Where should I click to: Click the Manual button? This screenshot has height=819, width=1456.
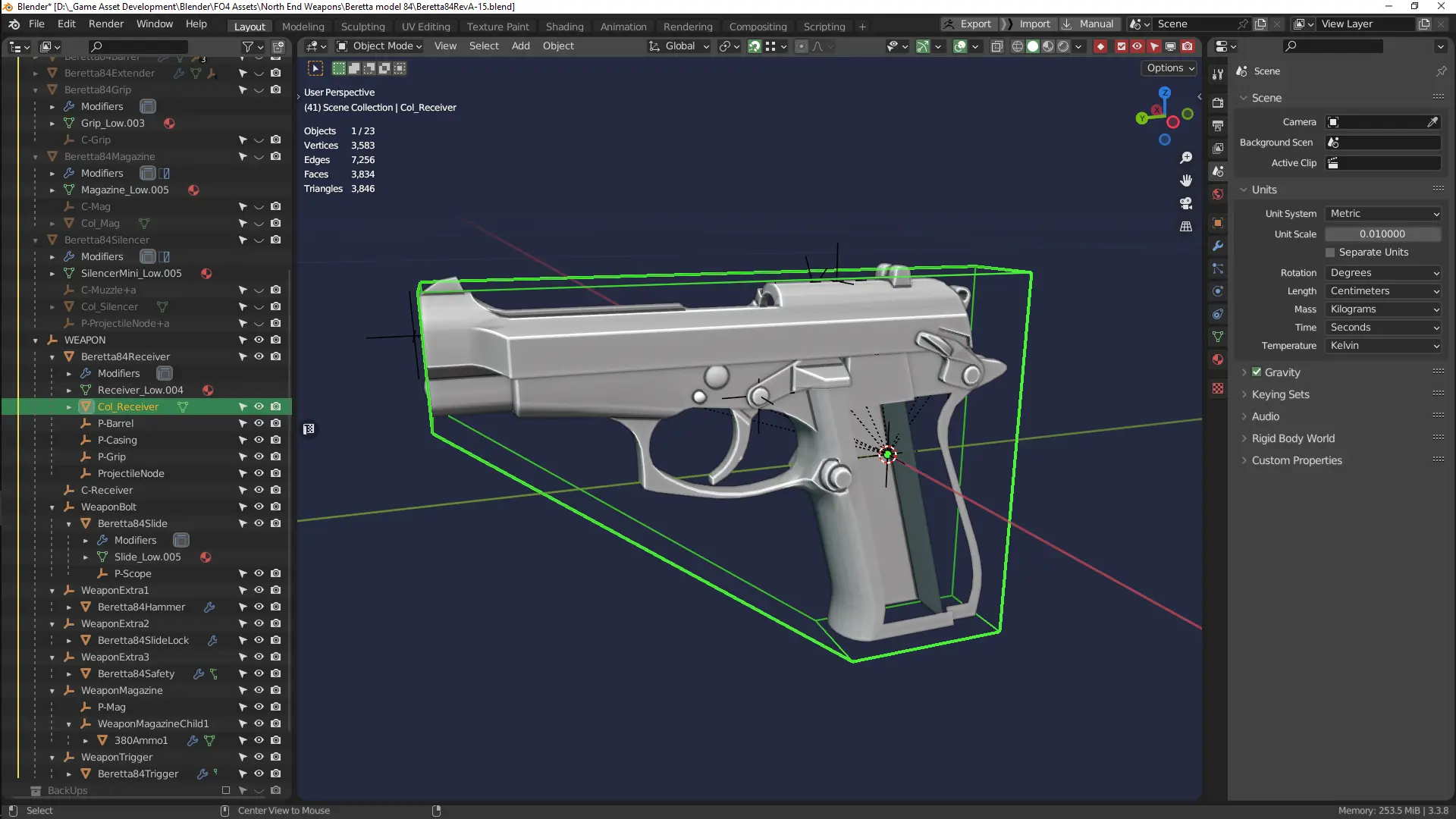point(1089,24)
